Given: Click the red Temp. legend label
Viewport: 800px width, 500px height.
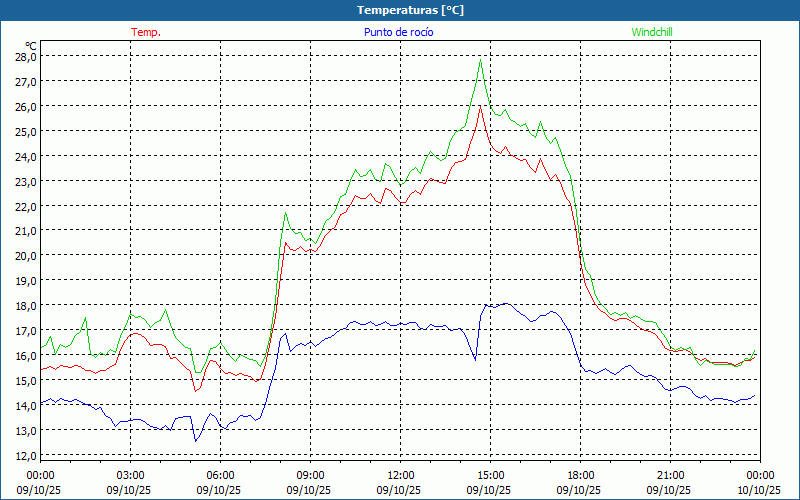Looking at the screenshot, I should point(145,32).
